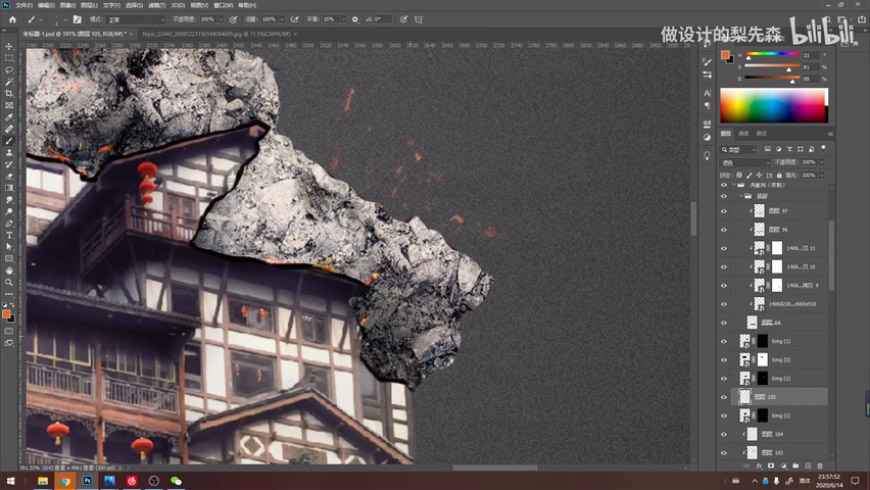Select the Eraser tool

coord(9,176)
